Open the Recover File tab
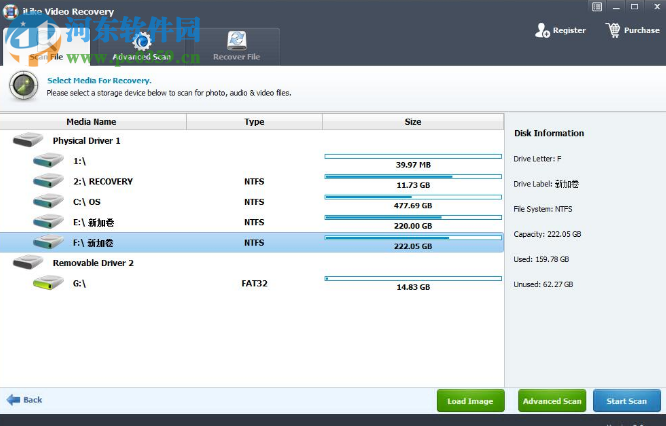Viewport: 666px width, 426px height. click(237, 57)
